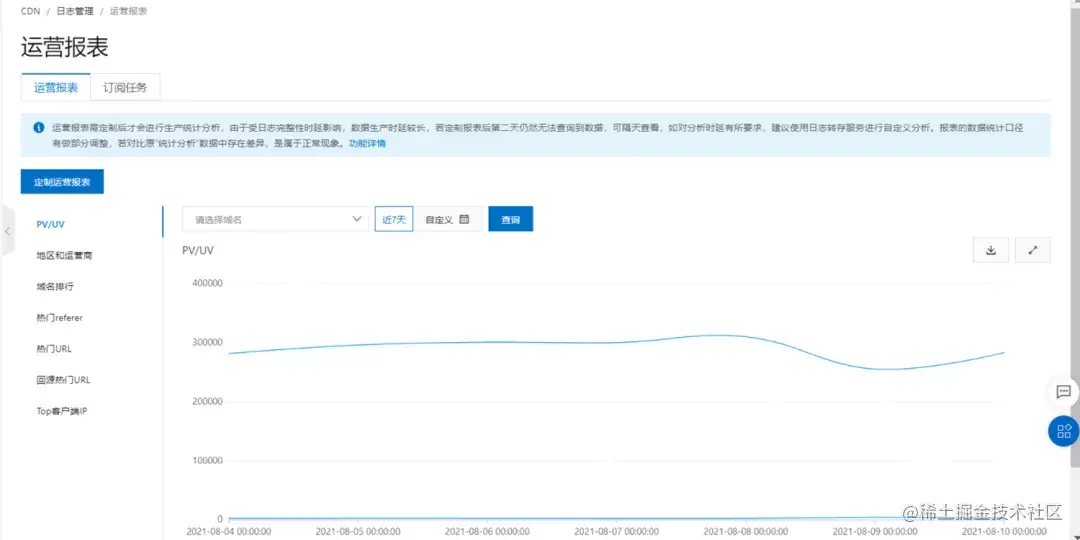The width and height of the screenshot is (1080, 540).
Task: Click the 200000 y-axis label
Action: tap(205, 402)
